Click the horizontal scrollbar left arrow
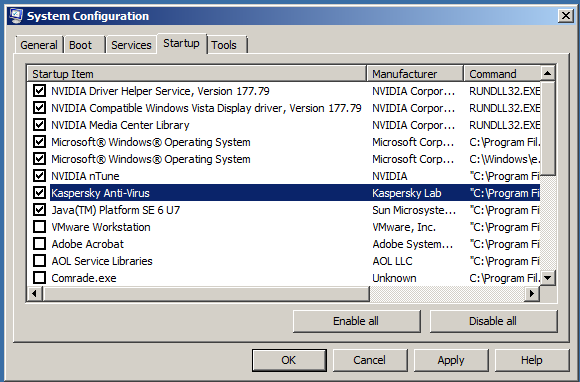The height and width of the screenshot is (382, 580). (35, 294)
